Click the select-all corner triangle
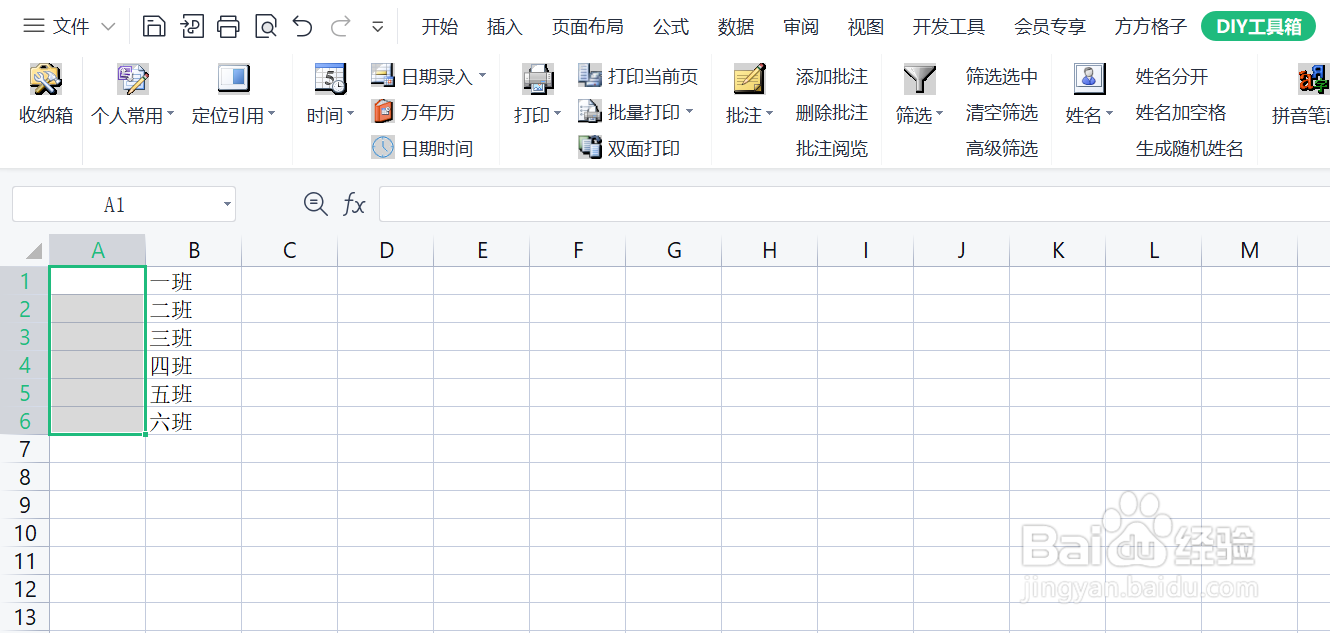The width and height of the screenshot is (1330, 633). coord(34,251)
